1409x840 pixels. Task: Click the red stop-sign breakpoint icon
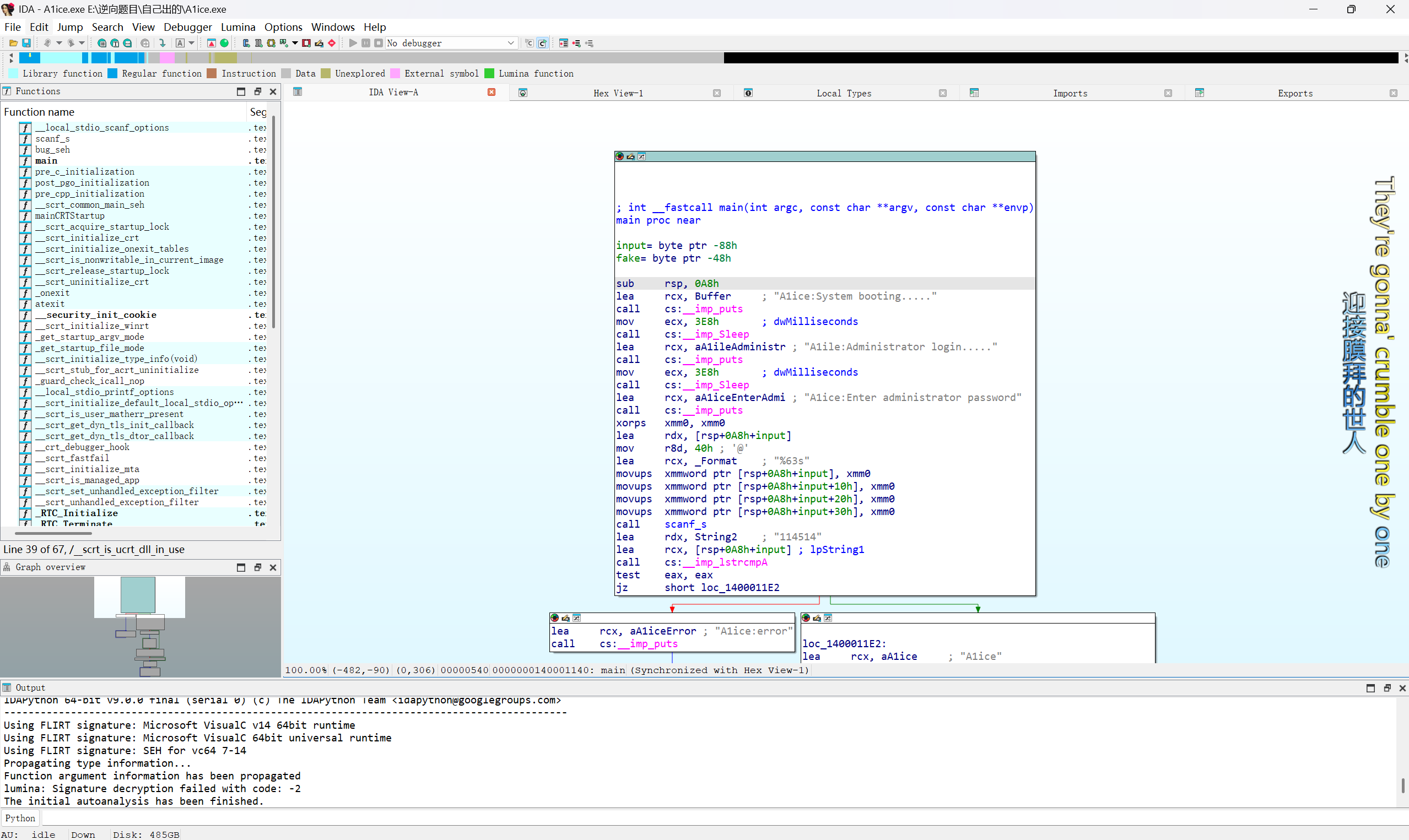tap(332, 43)
